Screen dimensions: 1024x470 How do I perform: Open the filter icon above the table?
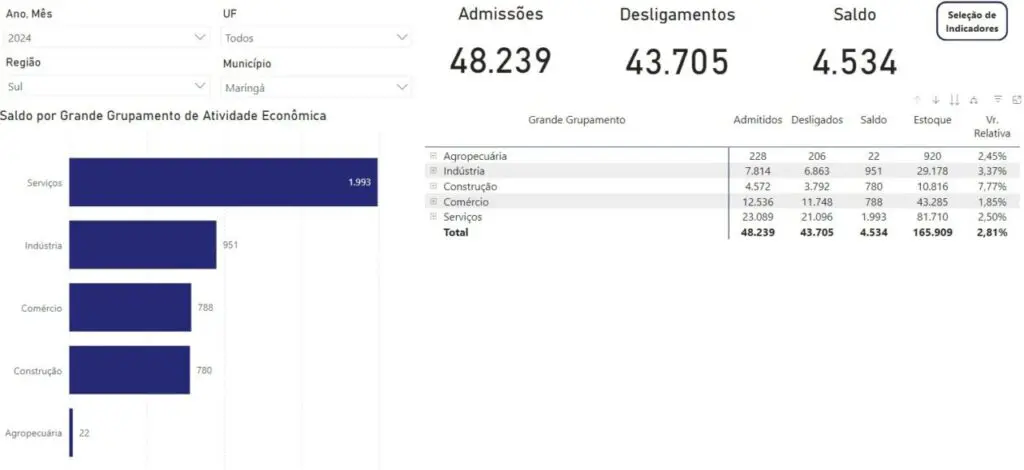997,100
